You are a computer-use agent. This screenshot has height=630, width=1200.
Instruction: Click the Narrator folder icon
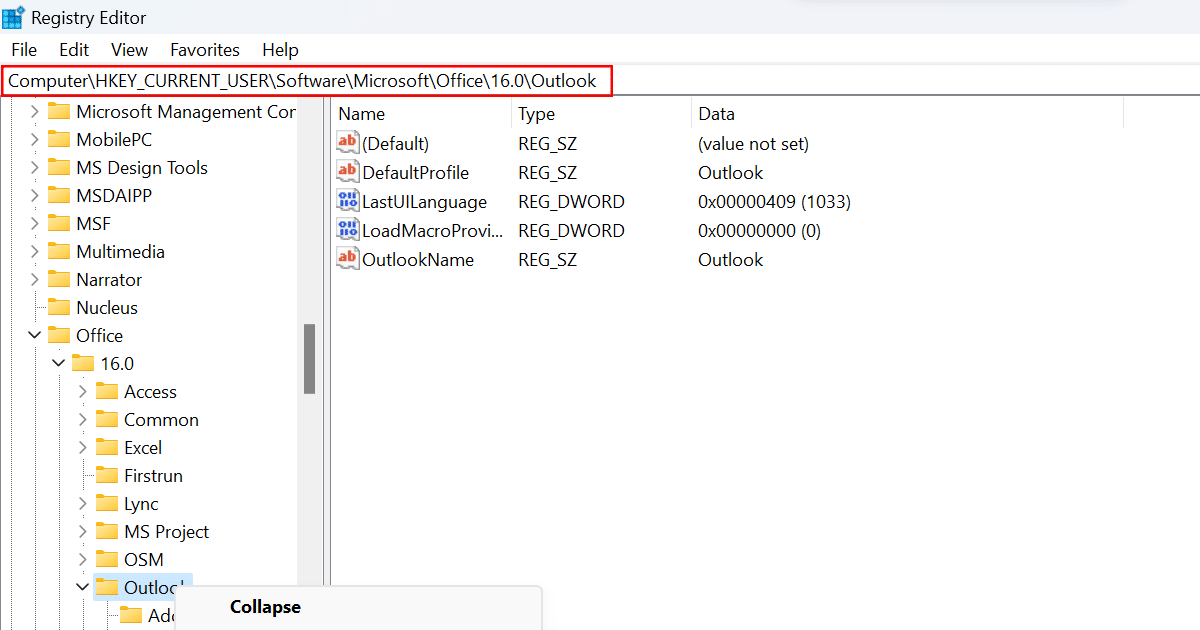coord(59,280)
